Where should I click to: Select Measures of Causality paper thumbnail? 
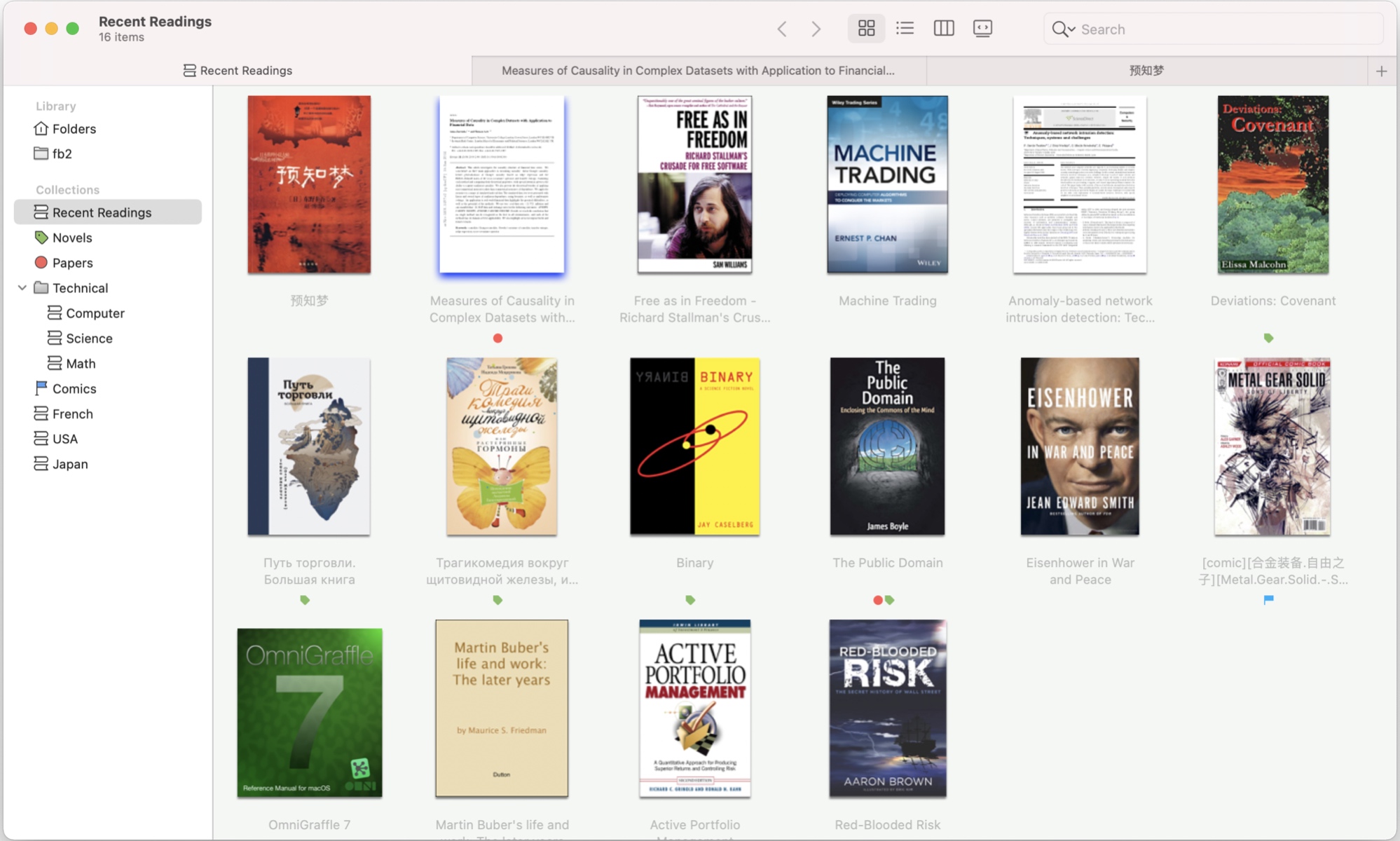pyautogui.click(x=502, y=185)
